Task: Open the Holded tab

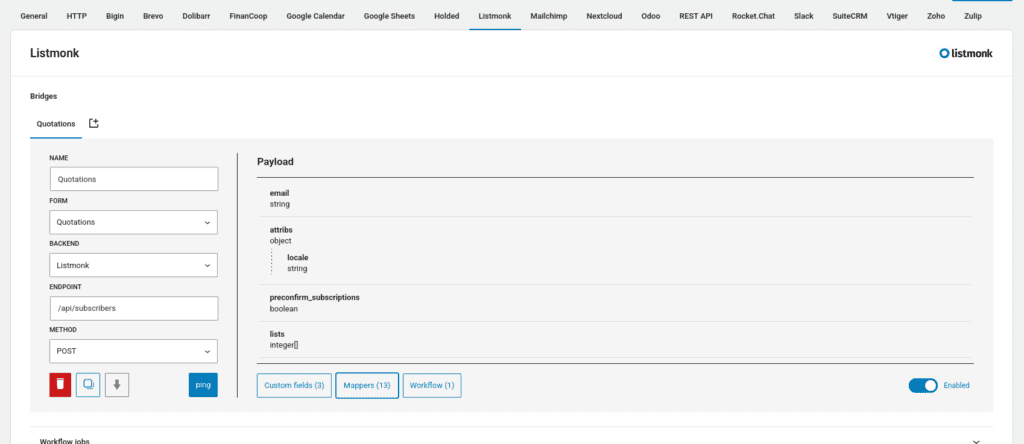Action: [x=447, y=16]
